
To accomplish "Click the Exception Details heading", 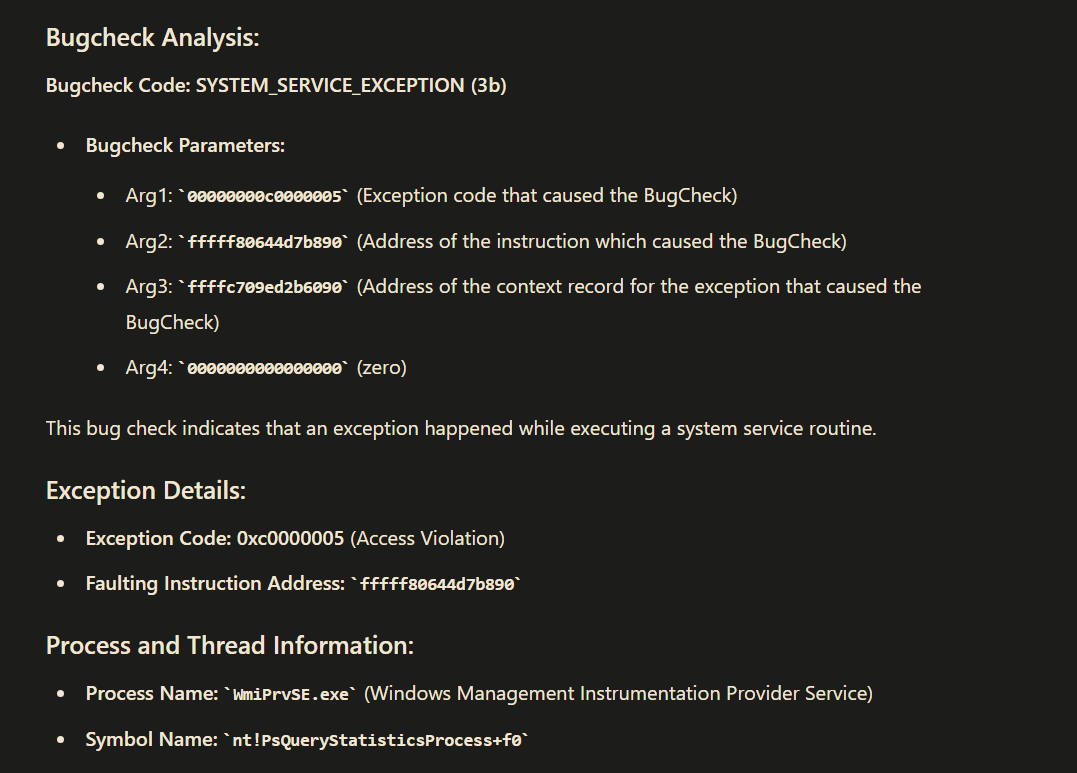I will click(x=146, y=491).
